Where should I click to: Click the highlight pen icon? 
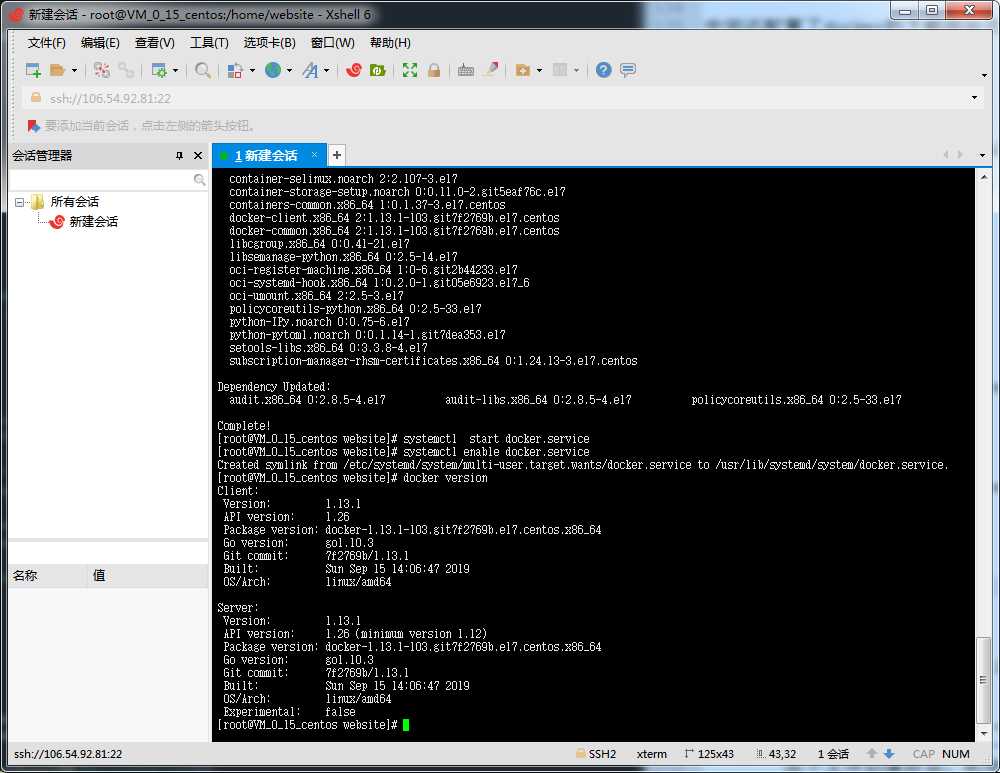click(490, 70)
